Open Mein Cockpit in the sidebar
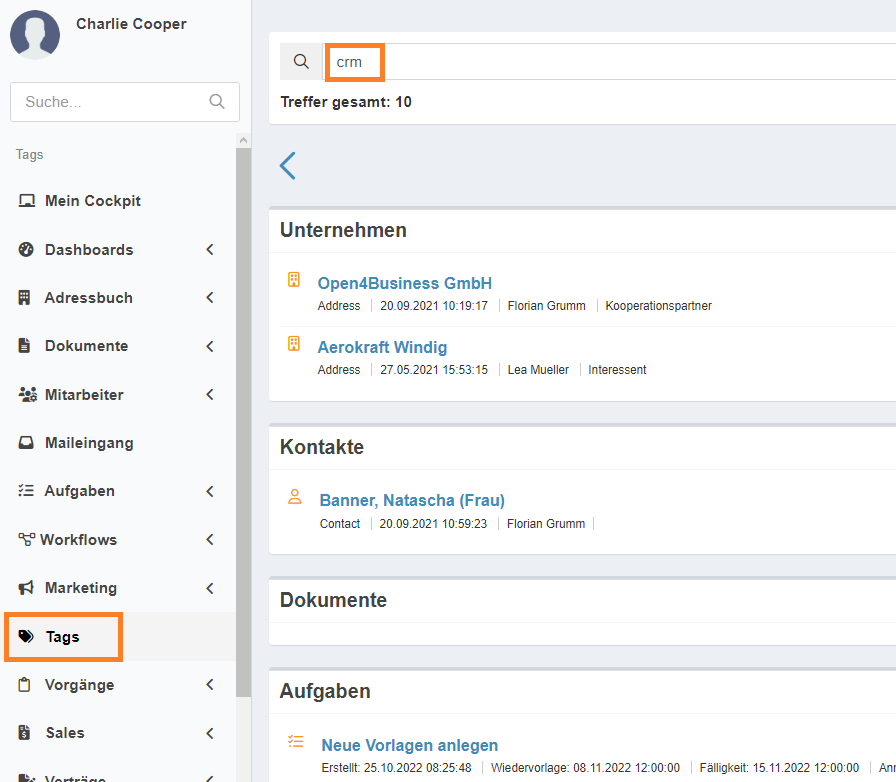 pos(92,201)
